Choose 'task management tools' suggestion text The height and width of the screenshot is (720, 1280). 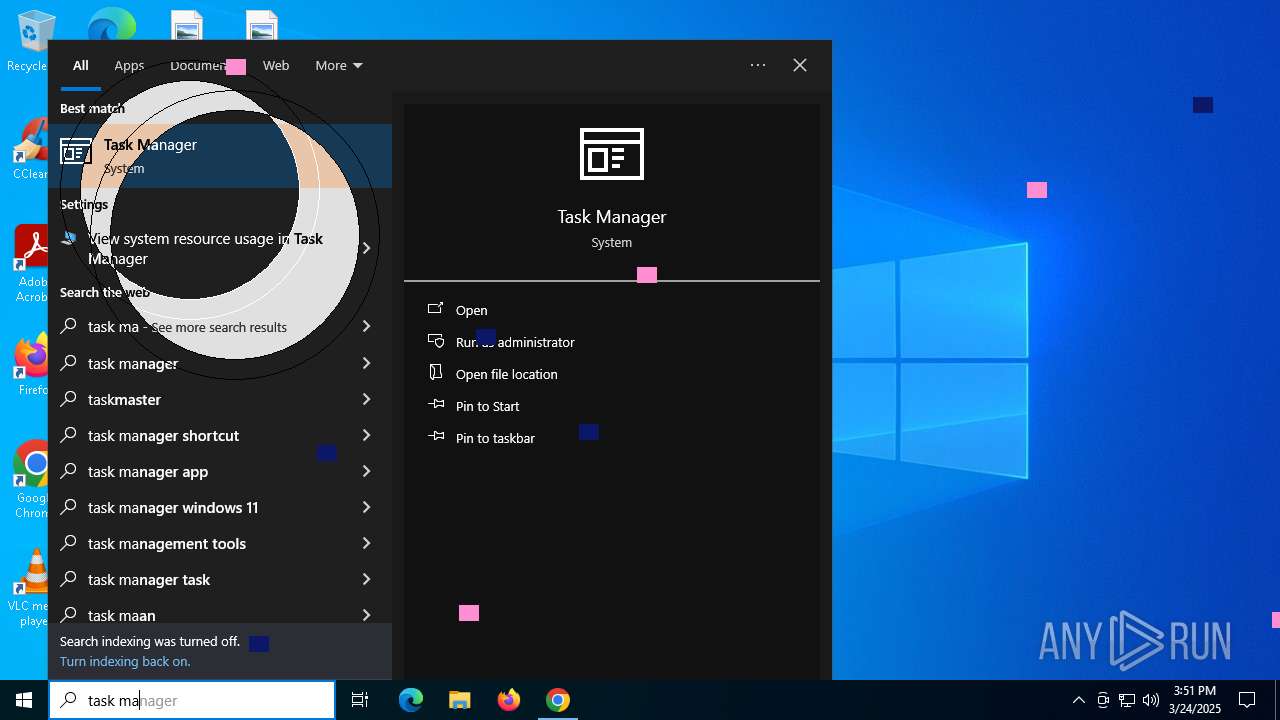[x=167, y=543]
